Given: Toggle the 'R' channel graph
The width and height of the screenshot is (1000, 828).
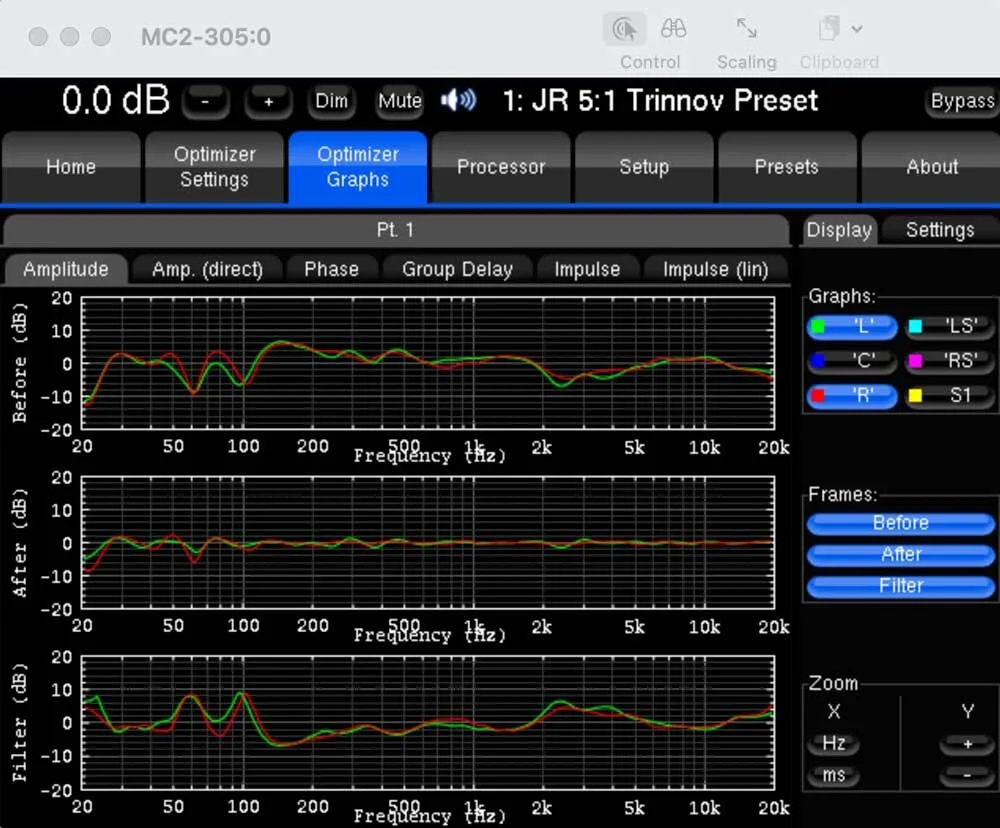Looking at the screenshot, I should click(852, 396).
